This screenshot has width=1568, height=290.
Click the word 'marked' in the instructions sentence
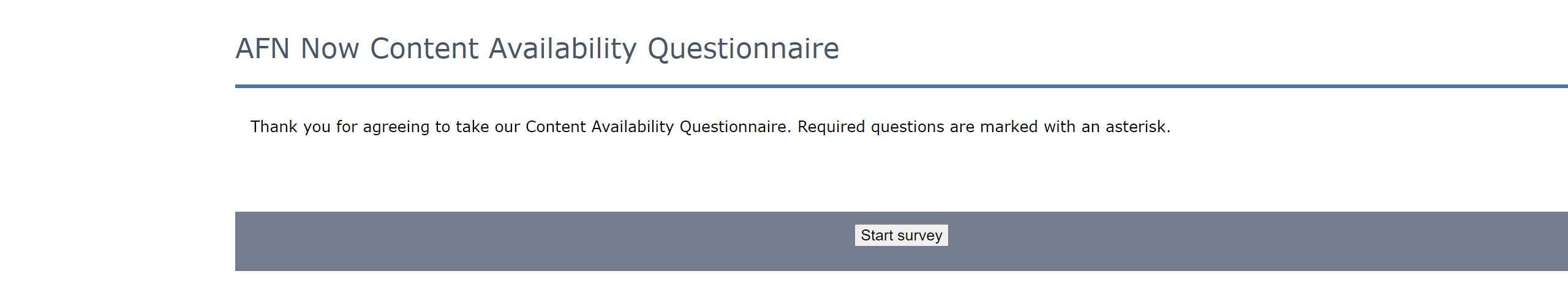coord(1009,127)
